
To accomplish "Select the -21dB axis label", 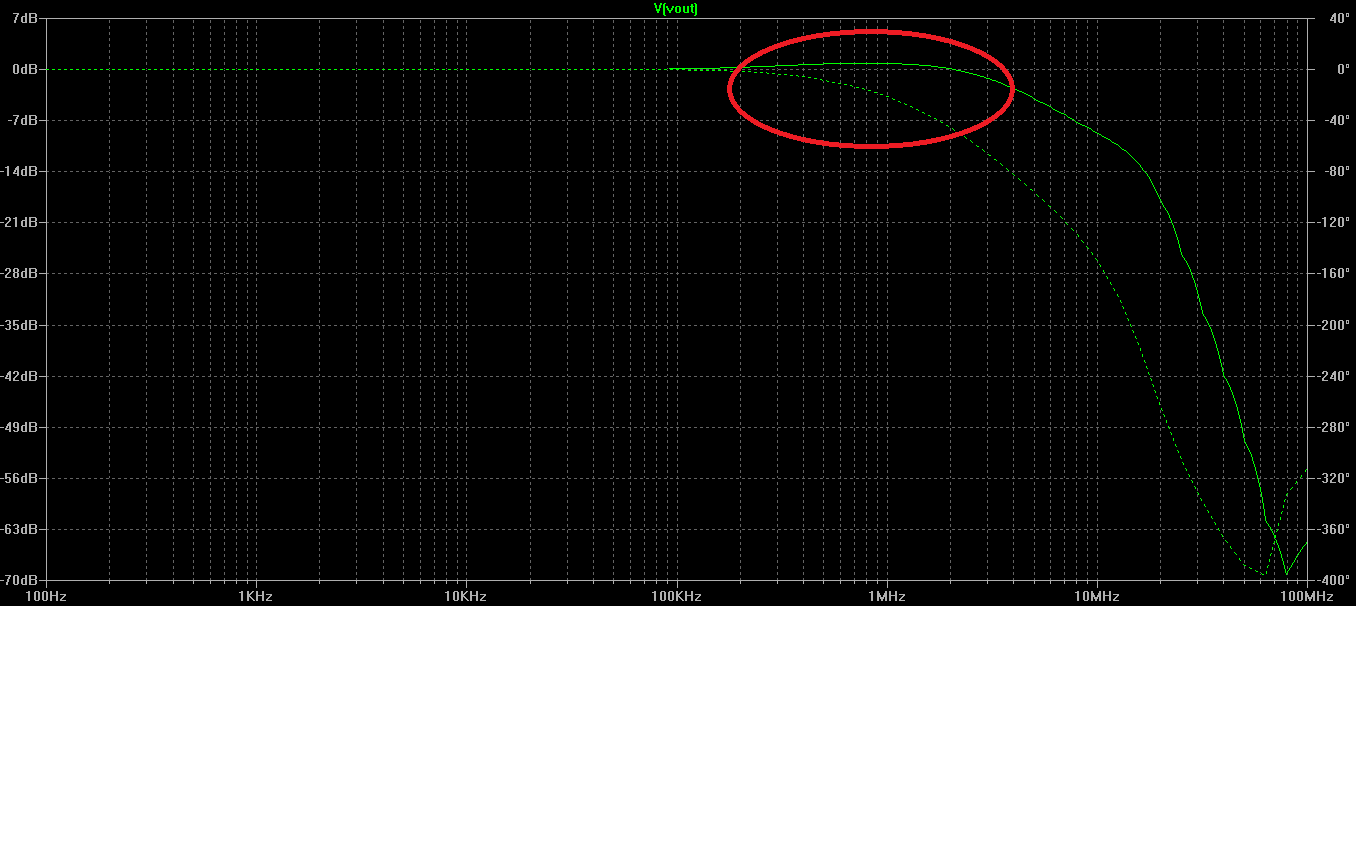I will (x=21, y=222).
